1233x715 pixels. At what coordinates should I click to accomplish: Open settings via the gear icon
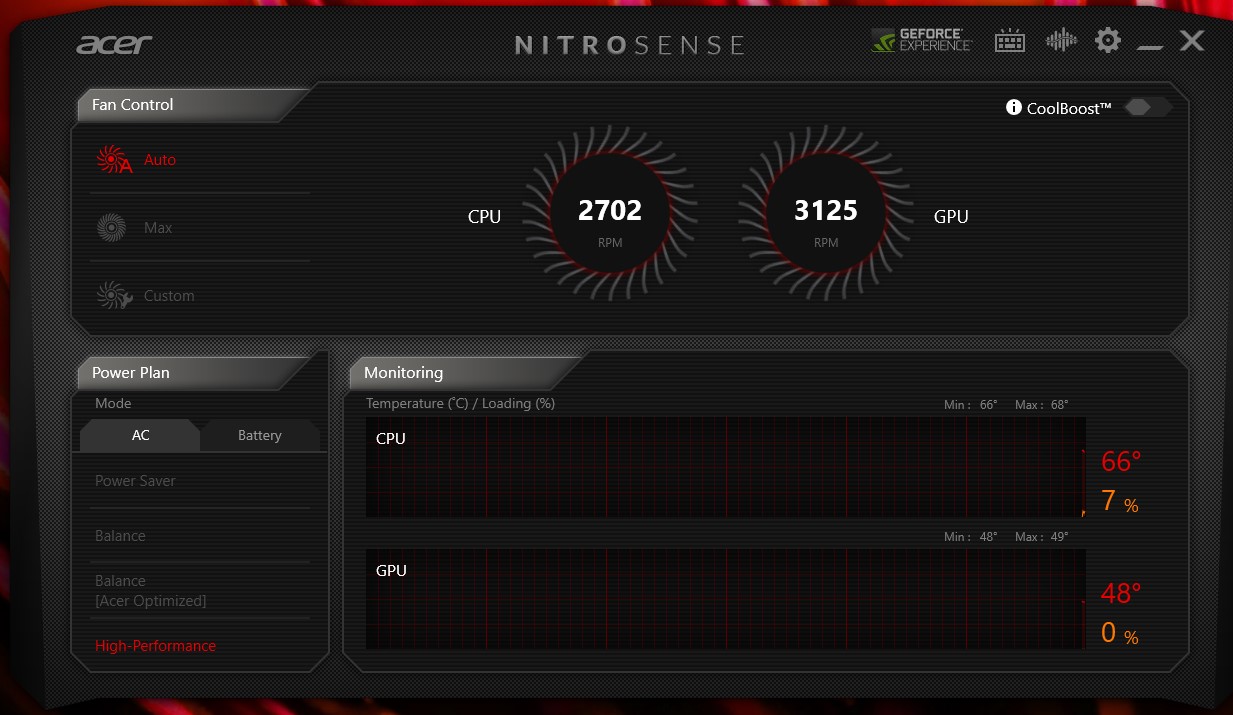click(x=1107, y=40)
